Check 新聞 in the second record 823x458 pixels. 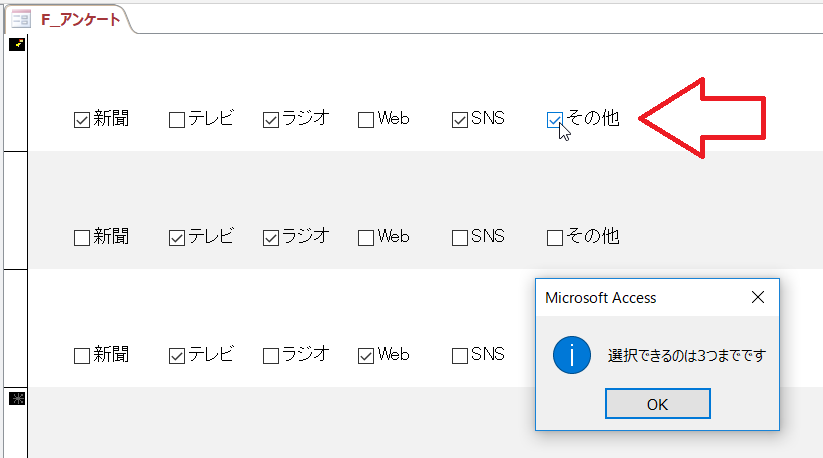(x=82, y=238)
